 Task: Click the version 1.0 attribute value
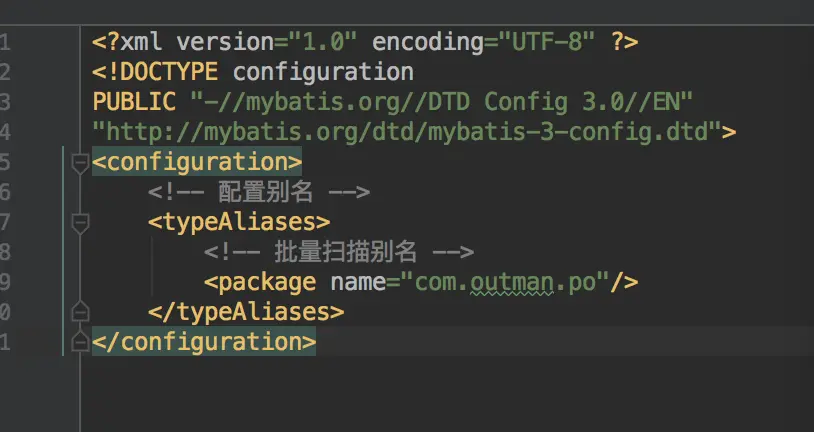tap(325, 42)
